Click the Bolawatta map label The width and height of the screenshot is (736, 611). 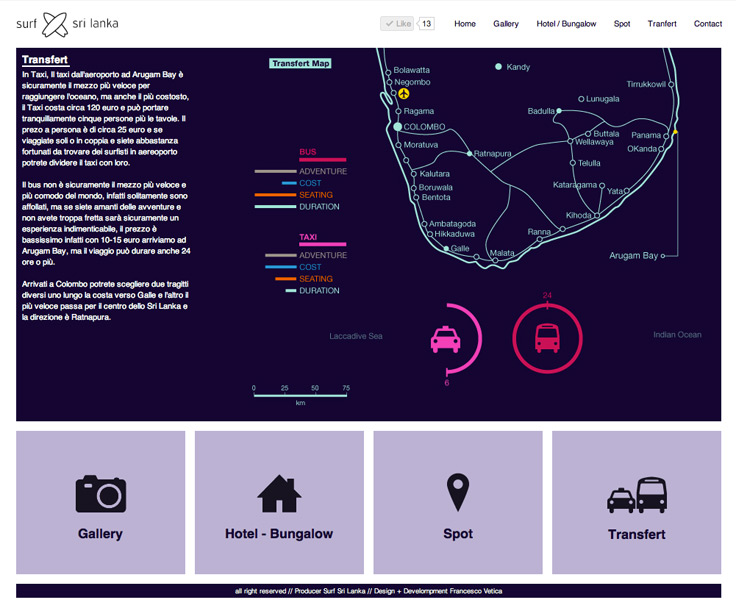pos(412,70)
